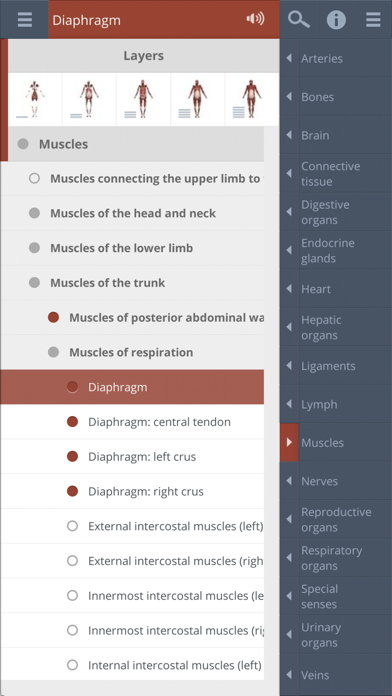This screenshot has width=392, height=696.
Task: Open the search magnifier icon
Action: click(299, 20)
